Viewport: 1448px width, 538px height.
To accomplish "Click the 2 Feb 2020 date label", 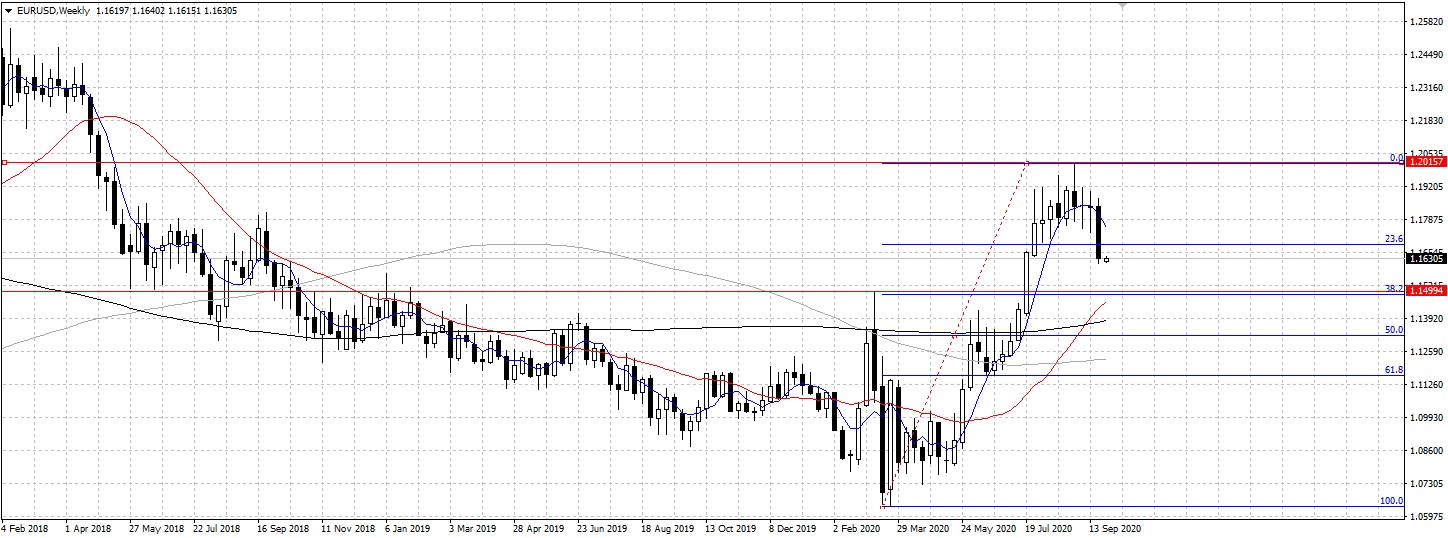I will [x=855, y=527].
